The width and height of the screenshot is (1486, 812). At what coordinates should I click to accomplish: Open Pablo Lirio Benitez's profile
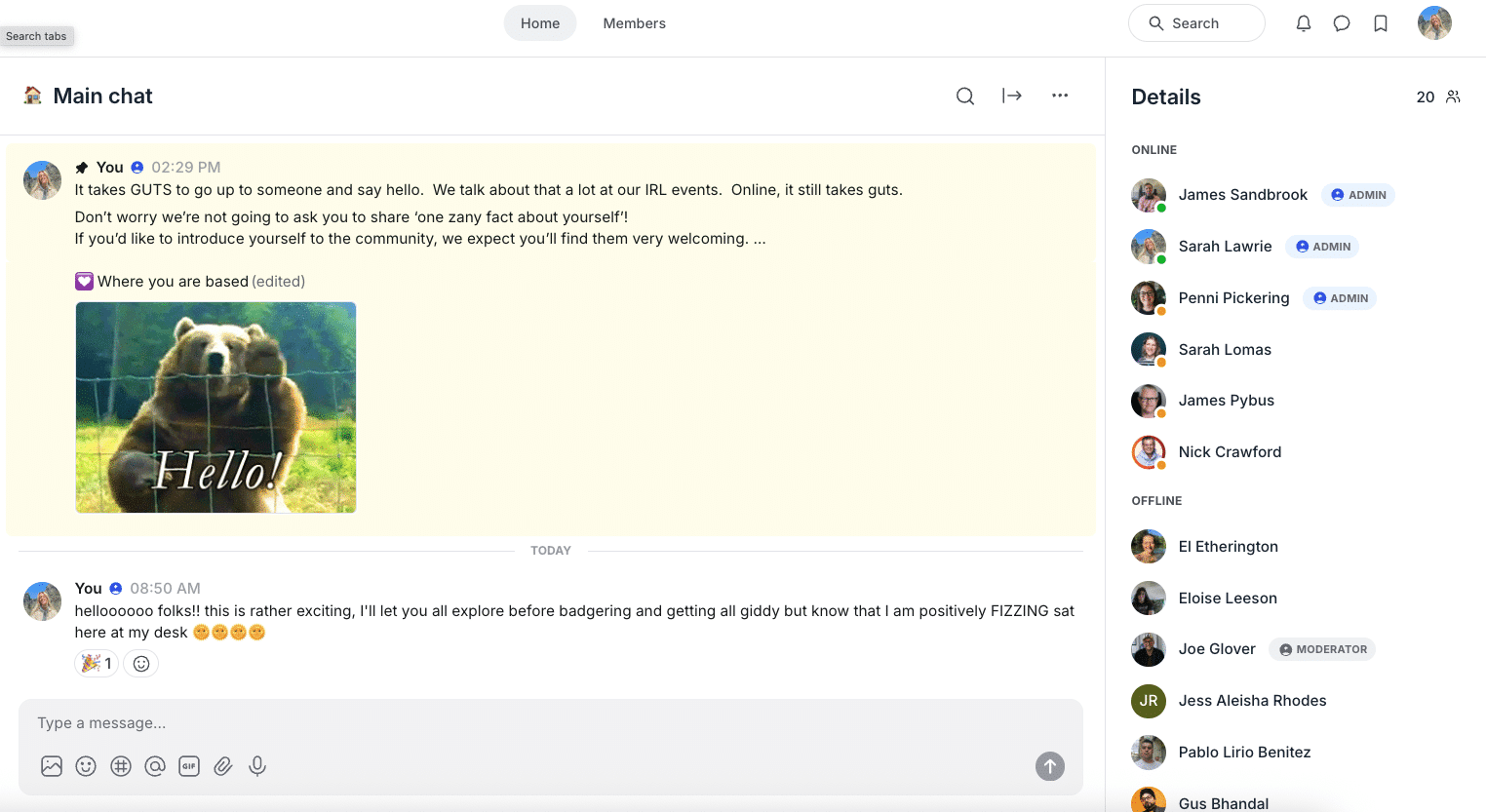[1244, 753]
